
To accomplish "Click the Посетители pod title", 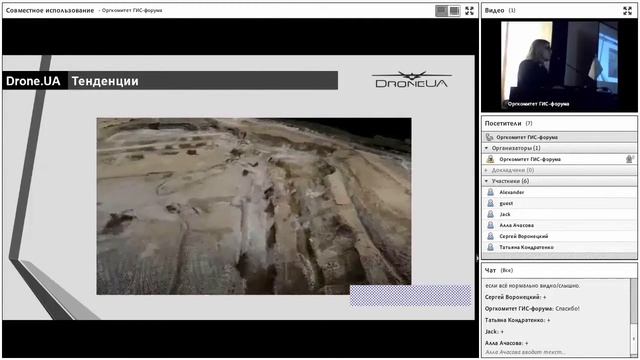I will tap(503, 123).
